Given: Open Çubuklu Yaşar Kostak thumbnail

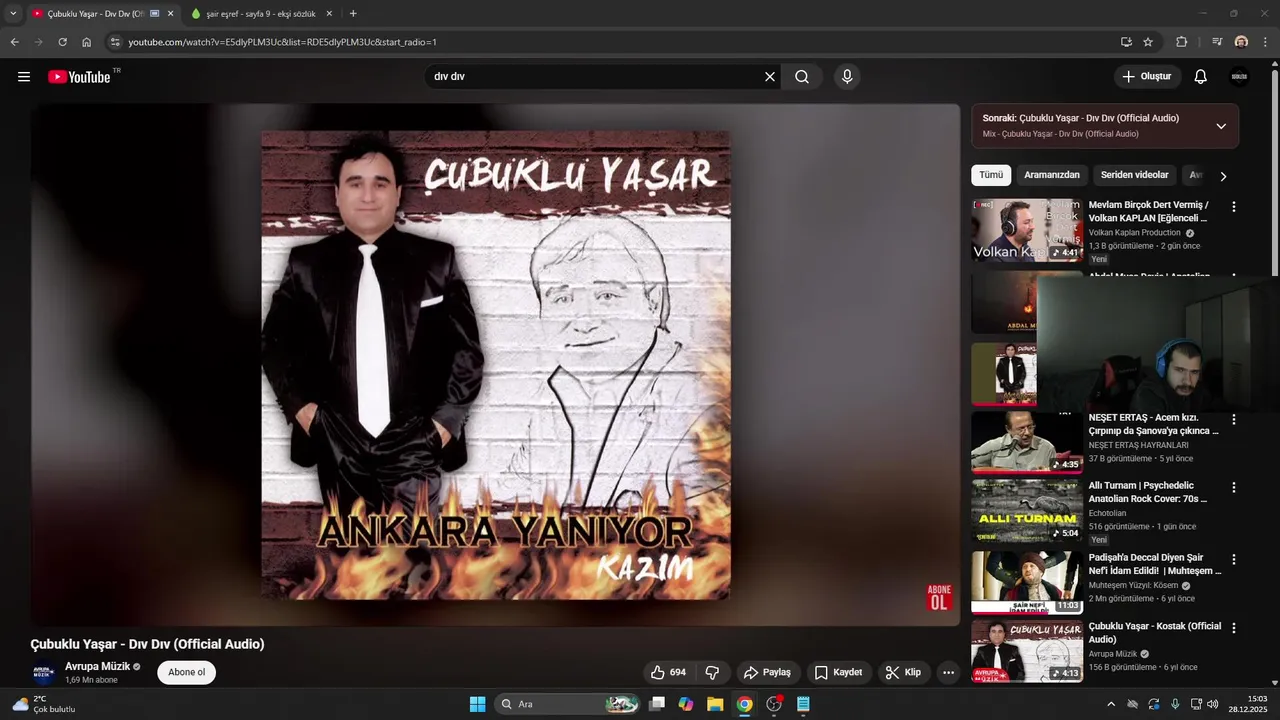Looking at the screenshot, I should [1027, 651].
